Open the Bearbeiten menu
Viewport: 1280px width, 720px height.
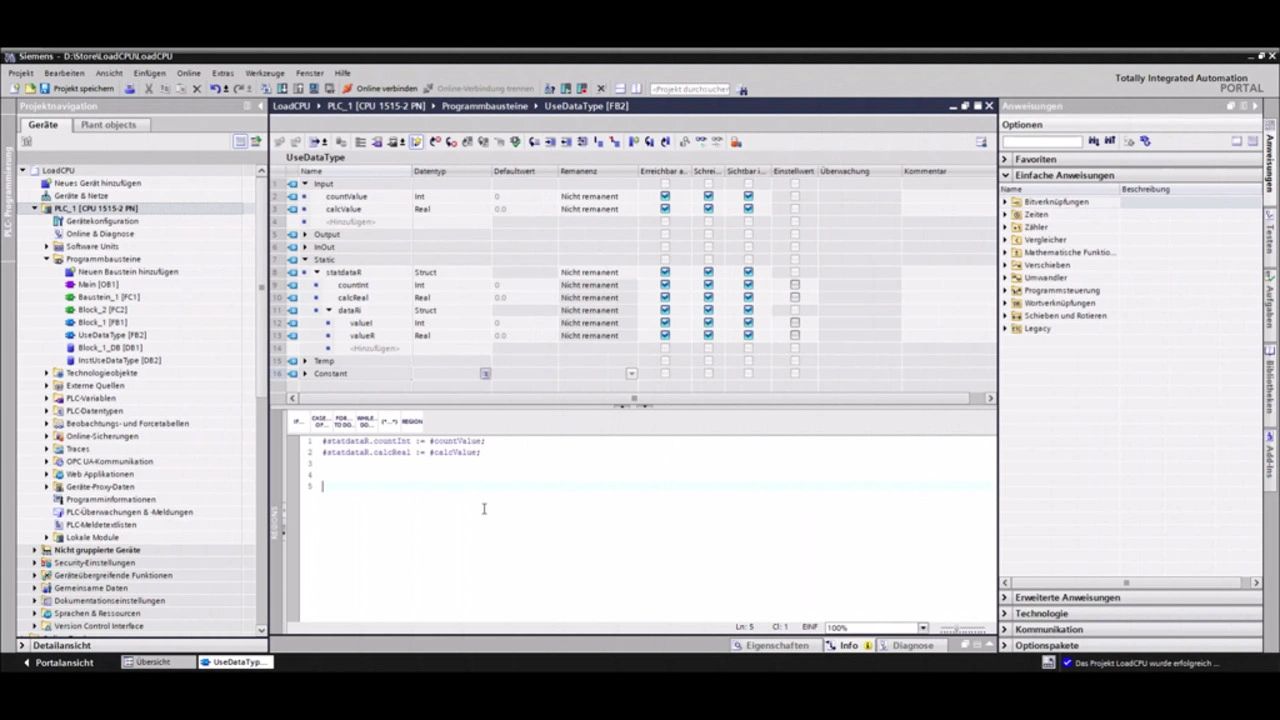click(x=64, y=73)
